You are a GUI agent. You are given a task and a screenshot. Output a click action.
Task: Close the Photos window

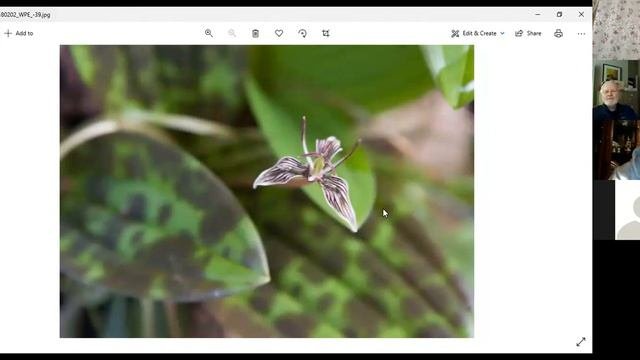pos(581,14)
